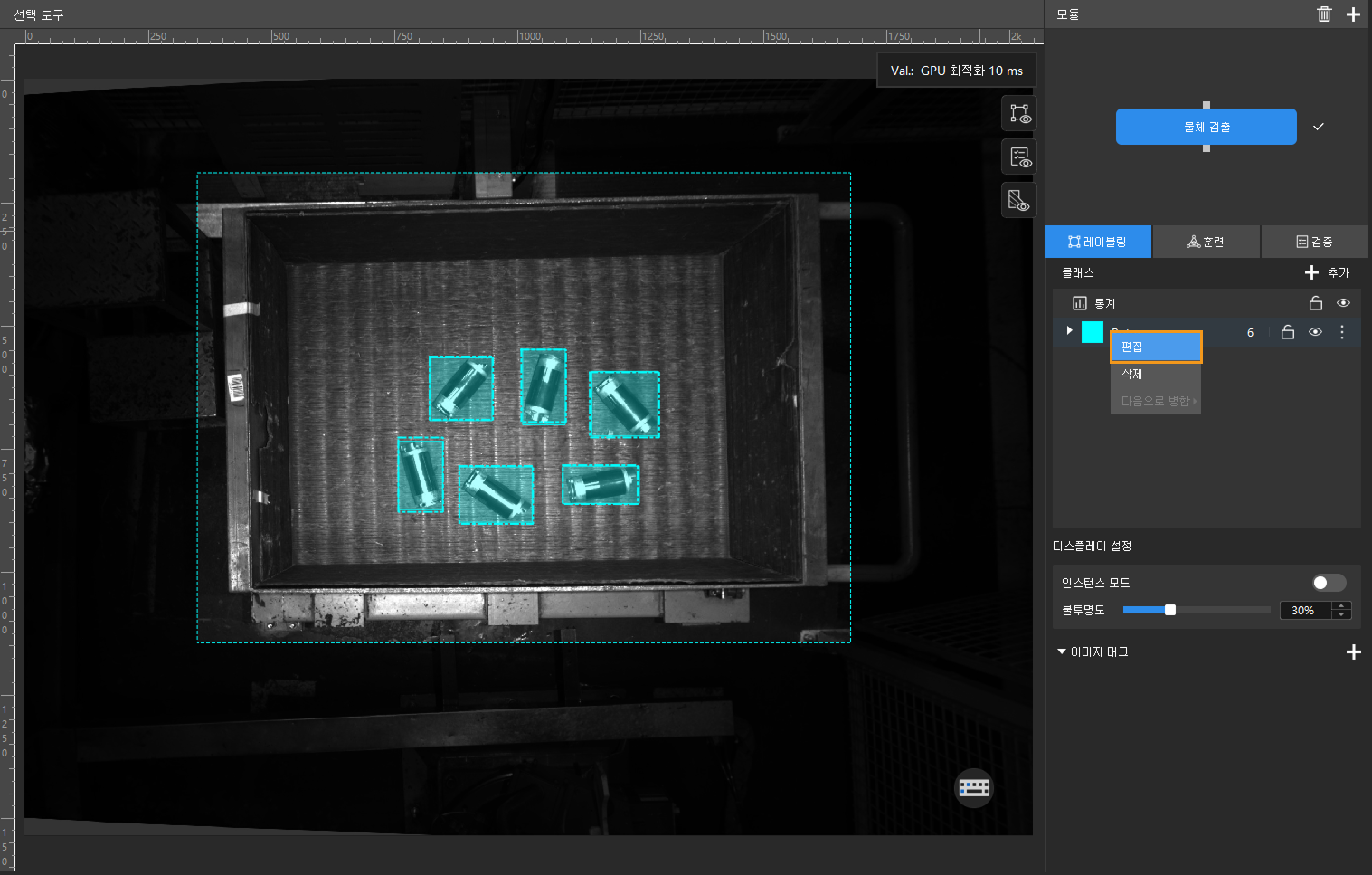1372x875 pixels.
Task: Open three-dot options for the class row
Action: click(1342, 332)
